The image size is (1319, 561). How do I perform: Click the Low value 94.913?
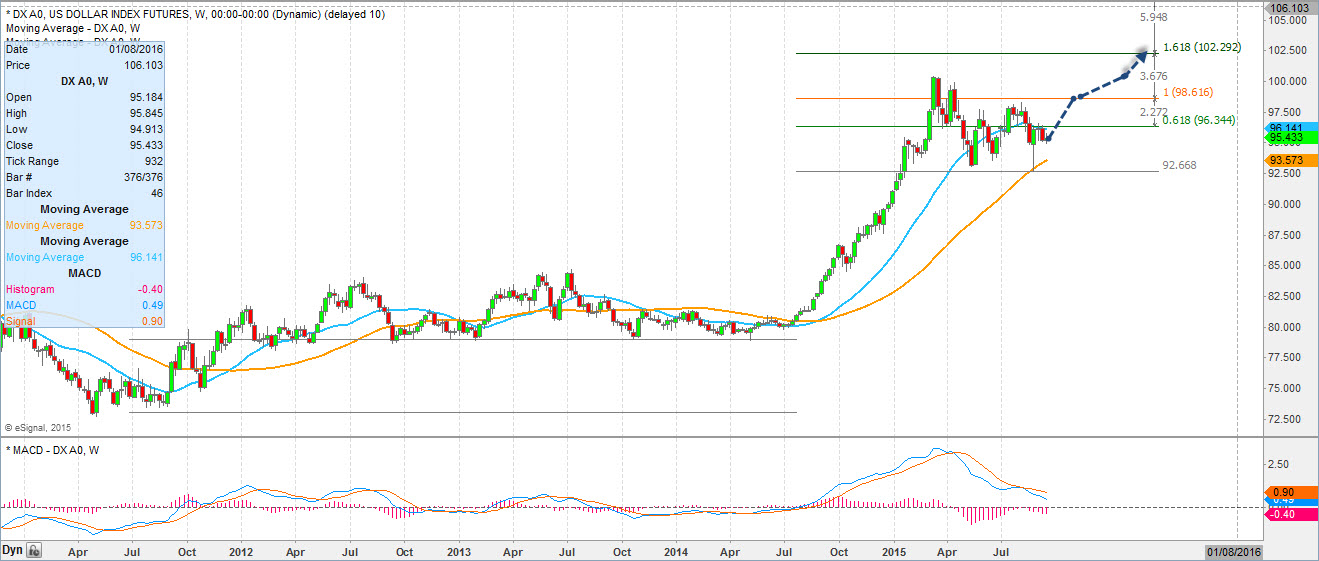tap(145, 129)
